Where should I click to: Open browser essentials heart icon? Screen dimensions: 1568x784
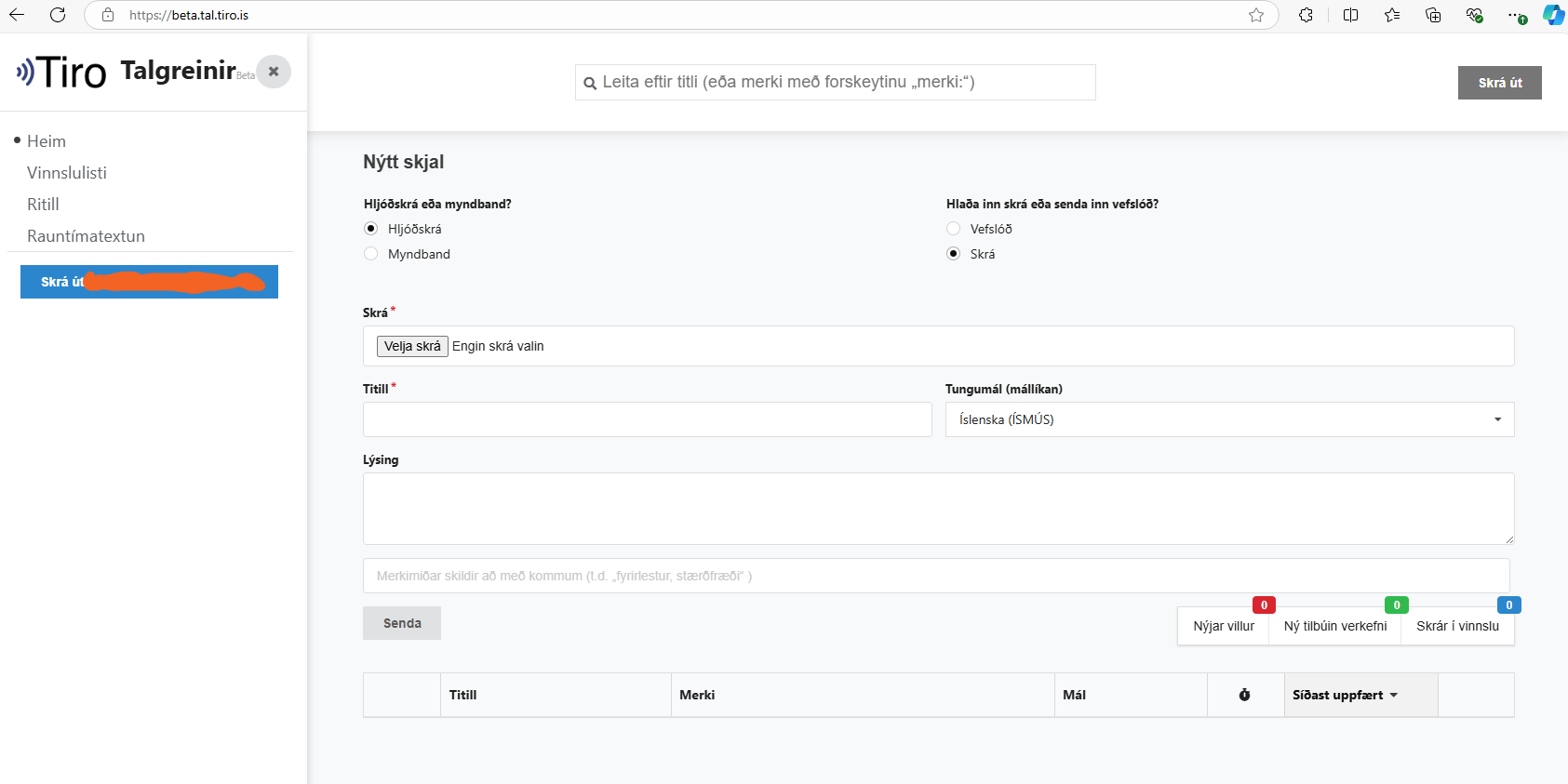pos(1474,15)
